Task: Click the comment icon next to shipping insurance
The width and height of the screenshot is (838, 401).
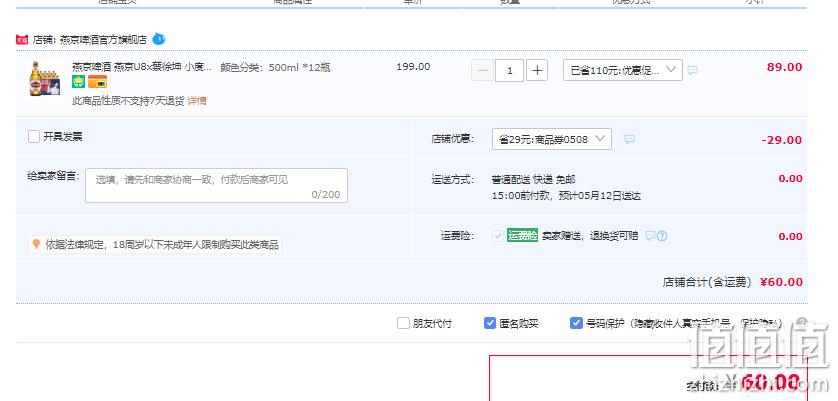Action: click(650, 236)
